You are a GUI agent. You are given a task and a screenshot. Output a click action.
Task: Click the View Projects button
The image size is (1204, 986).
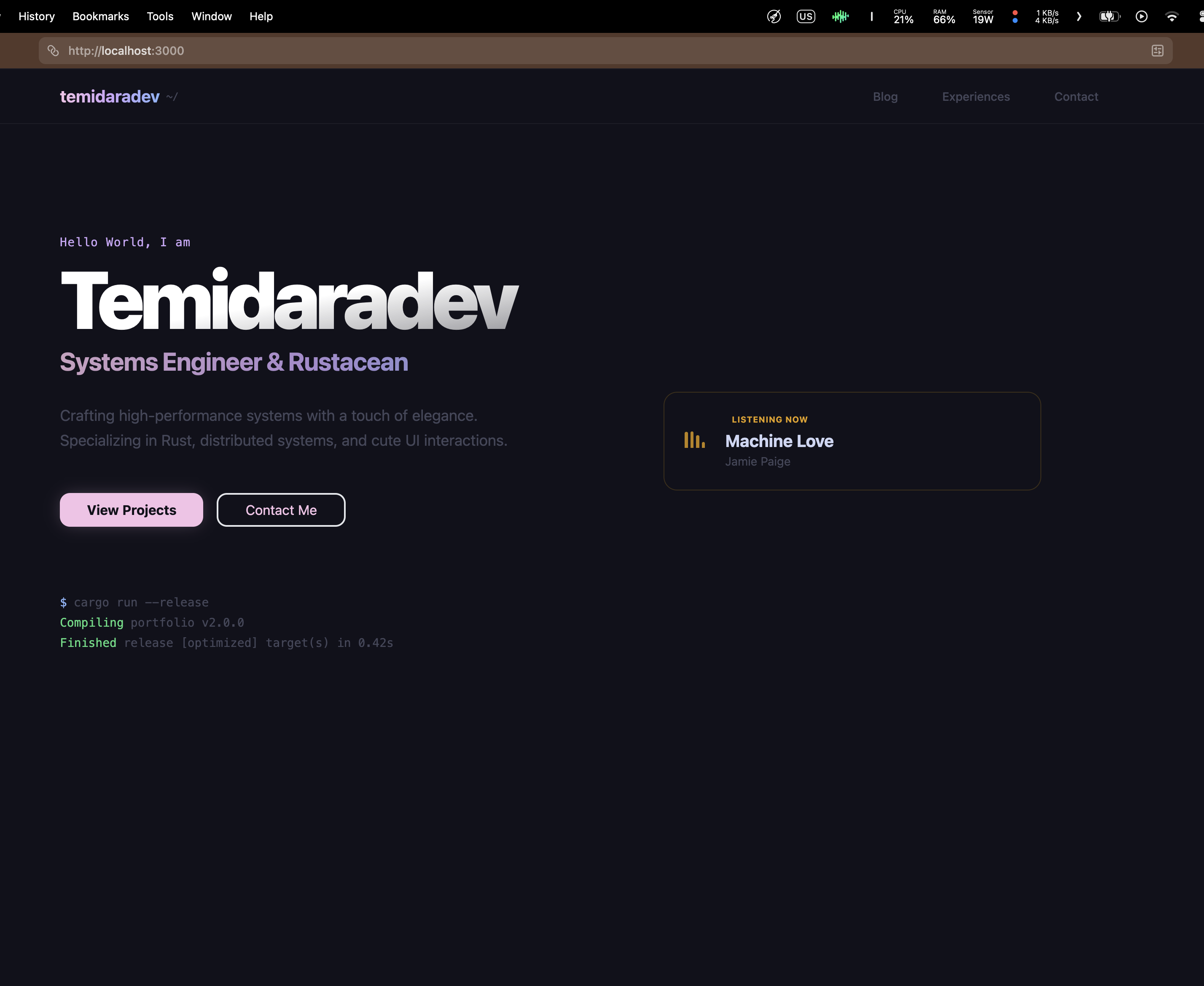[131, 510]
